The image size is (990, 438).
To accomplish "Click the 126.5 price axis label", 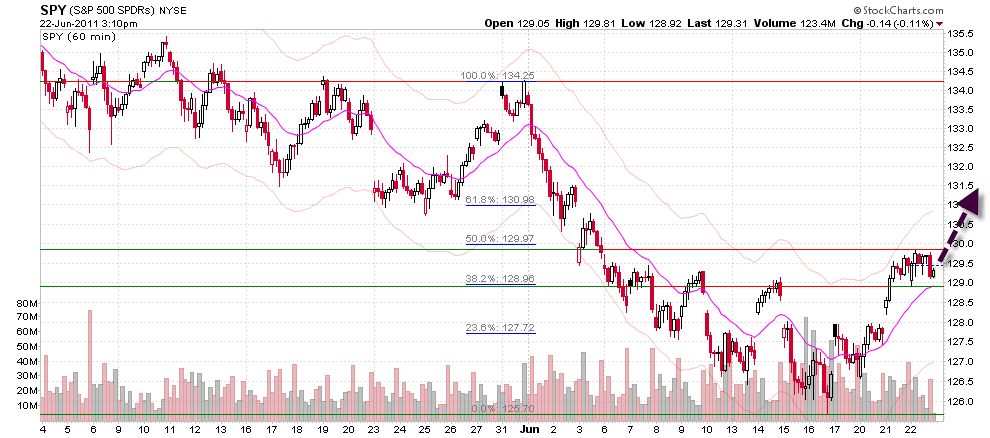I will (x=960, y=381).
